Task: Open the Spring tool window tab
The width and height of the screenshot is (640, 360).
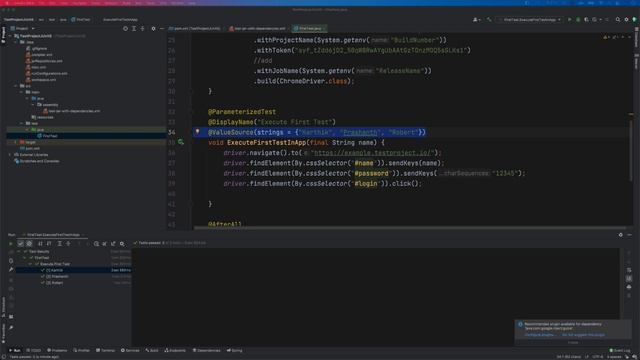Action: [235, 350]
